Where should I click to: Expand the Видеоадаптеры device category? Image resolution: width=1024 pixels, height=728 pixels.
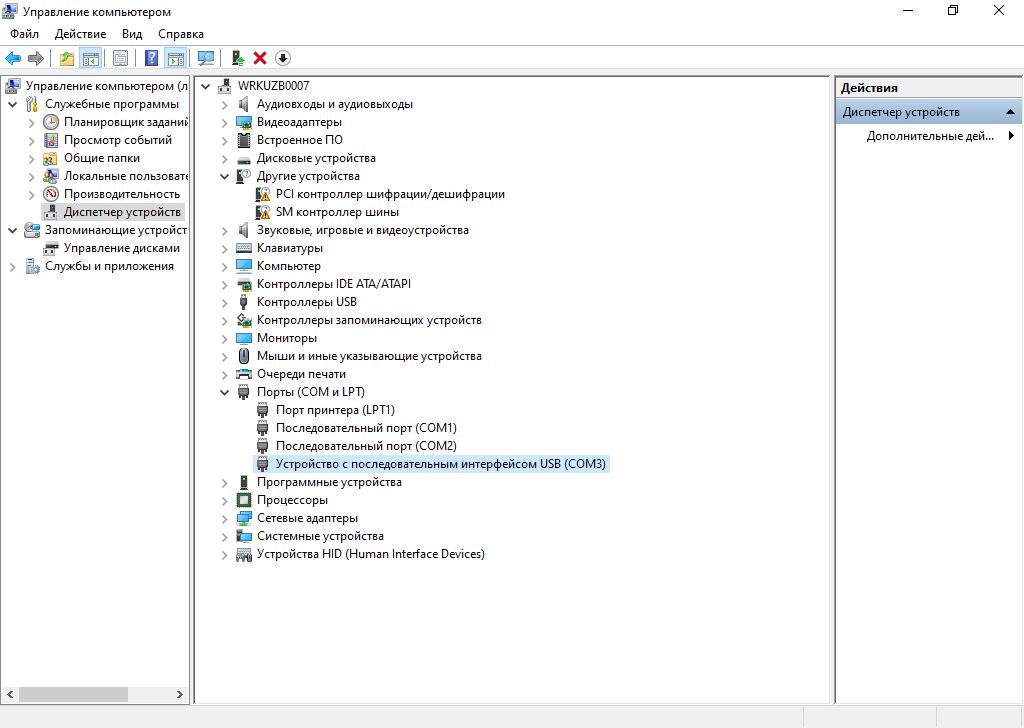[x=225, y=122]
